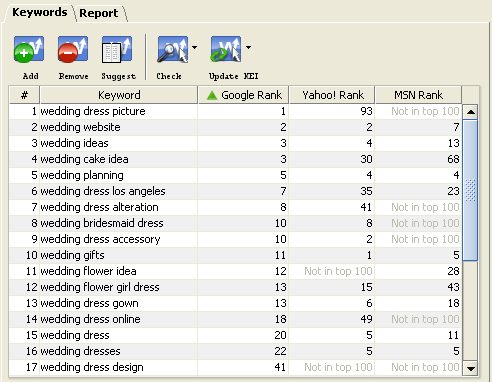Click MSN 'Not in top 100' for wedding dress alteration
Image resolution: width=492 pixels, height=382 pixels.
coord(425,207)
